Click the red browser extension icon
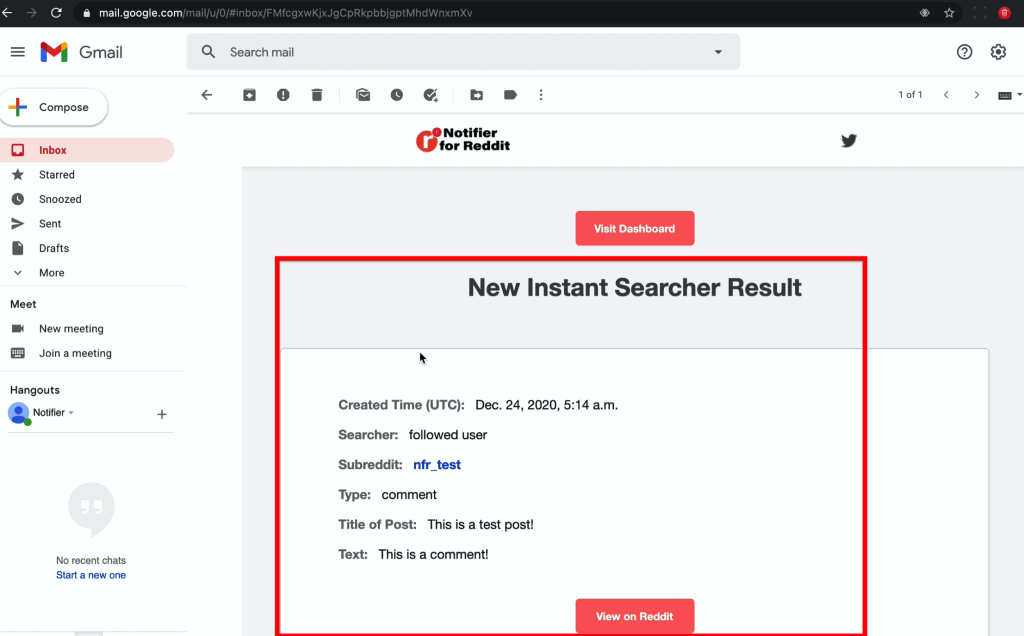 1004,12
